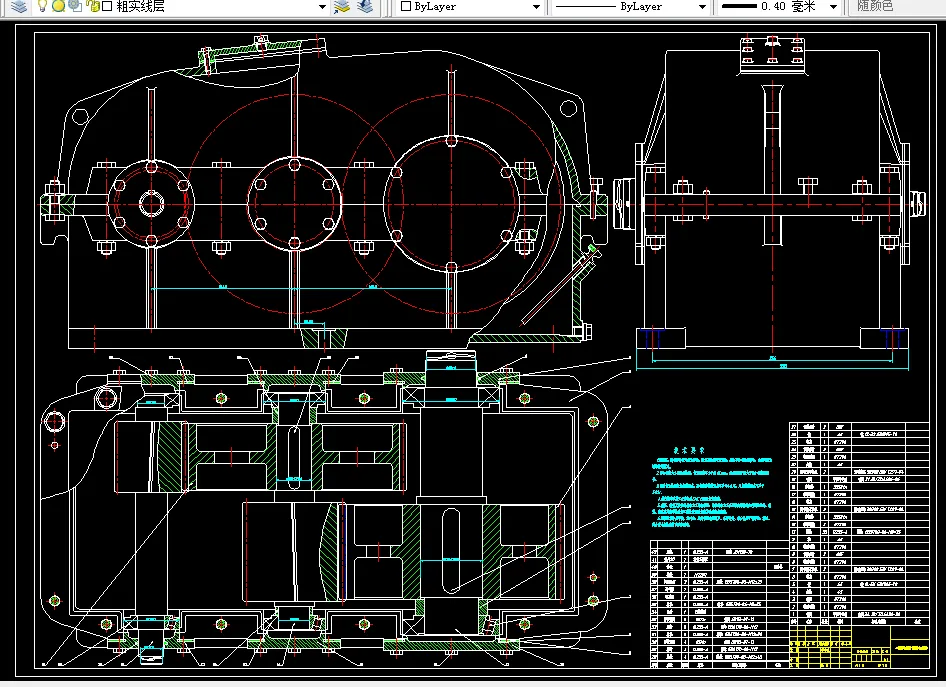This screenshot has height=687, width=946.
Task: Toggle the layer lock padlock icon
Action: point(92,6)
